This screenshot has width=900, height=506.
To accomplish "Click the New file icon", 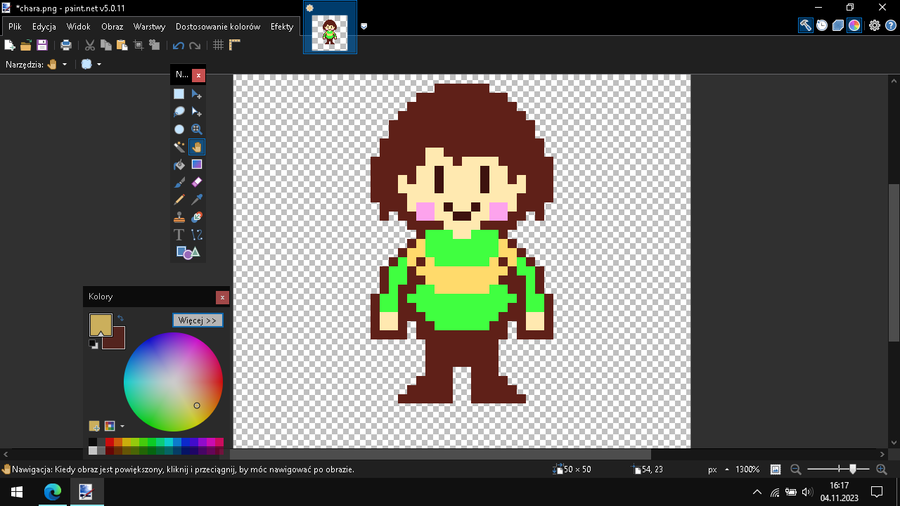I will click(x=10, y=45).
